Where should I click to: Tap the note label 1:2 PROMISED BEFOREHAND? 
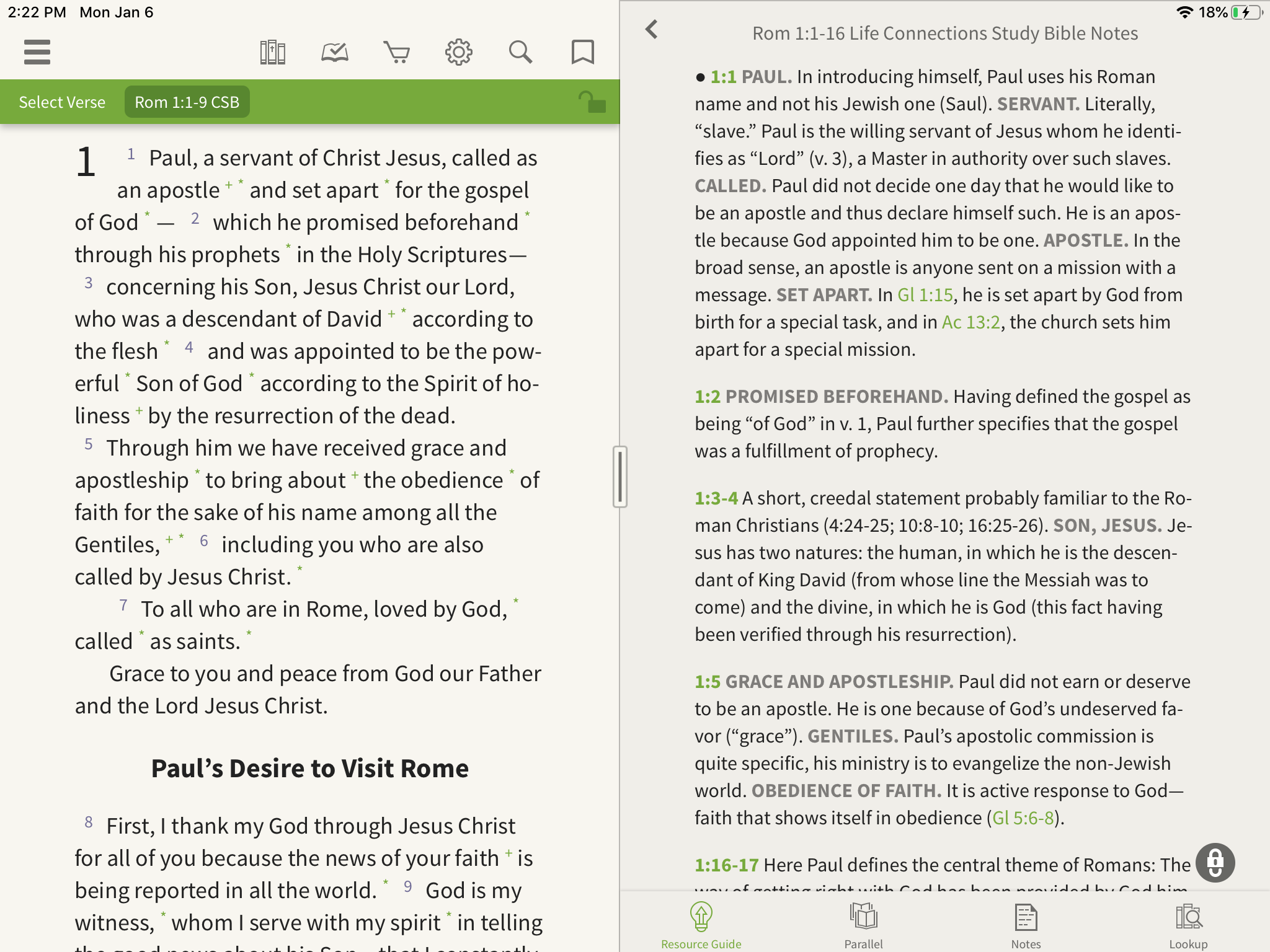[821, 396]
